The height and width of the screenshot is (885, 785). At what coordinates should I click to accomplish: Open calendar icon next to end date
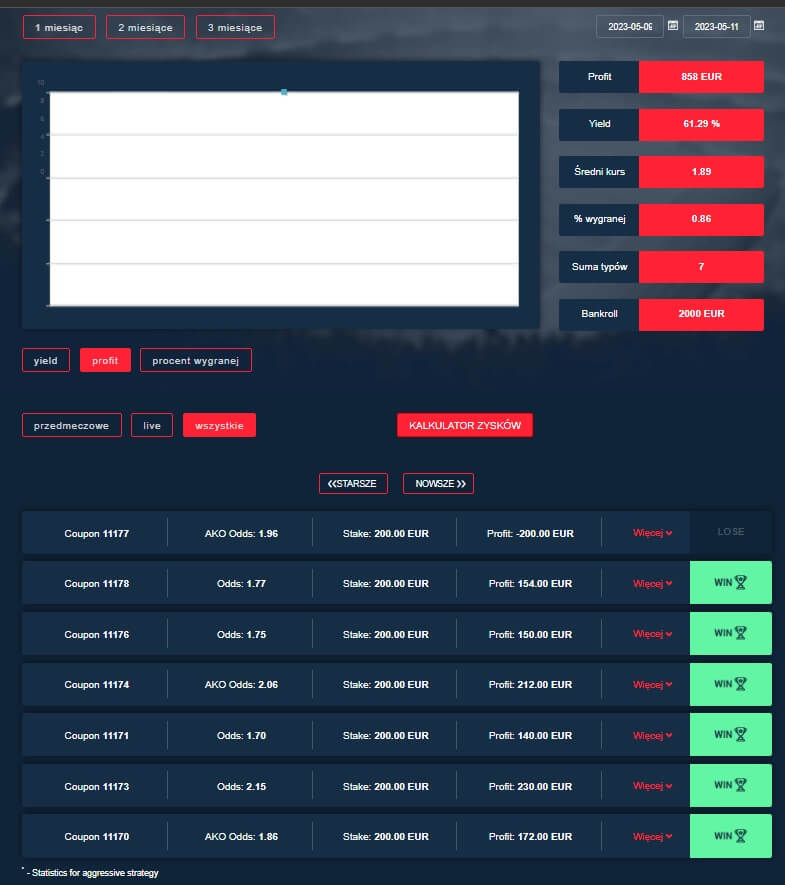click(759, 26)
